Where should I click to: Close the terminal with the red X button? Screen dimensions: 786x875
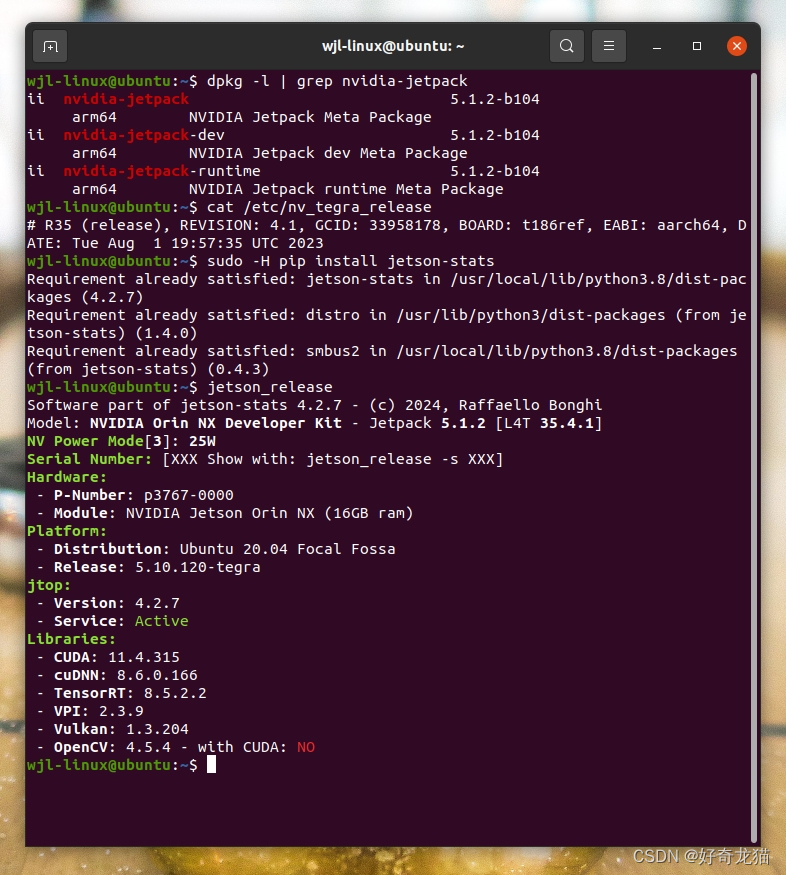[x=737, y=46]
